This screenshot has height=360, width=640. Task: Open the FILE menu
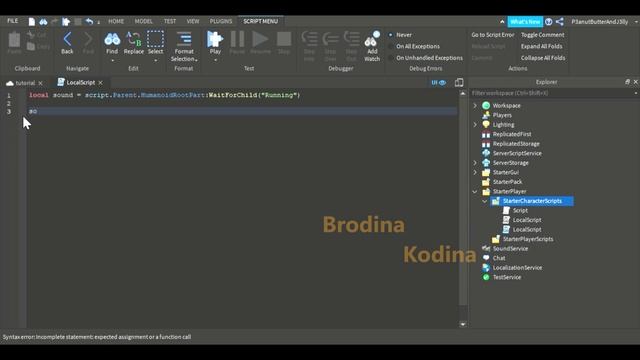[x=13, y=21]
